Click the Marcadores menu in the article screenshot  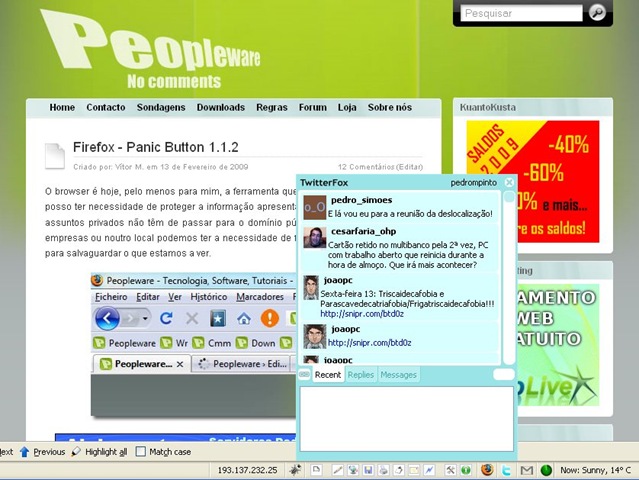click(x=260, y=297)
